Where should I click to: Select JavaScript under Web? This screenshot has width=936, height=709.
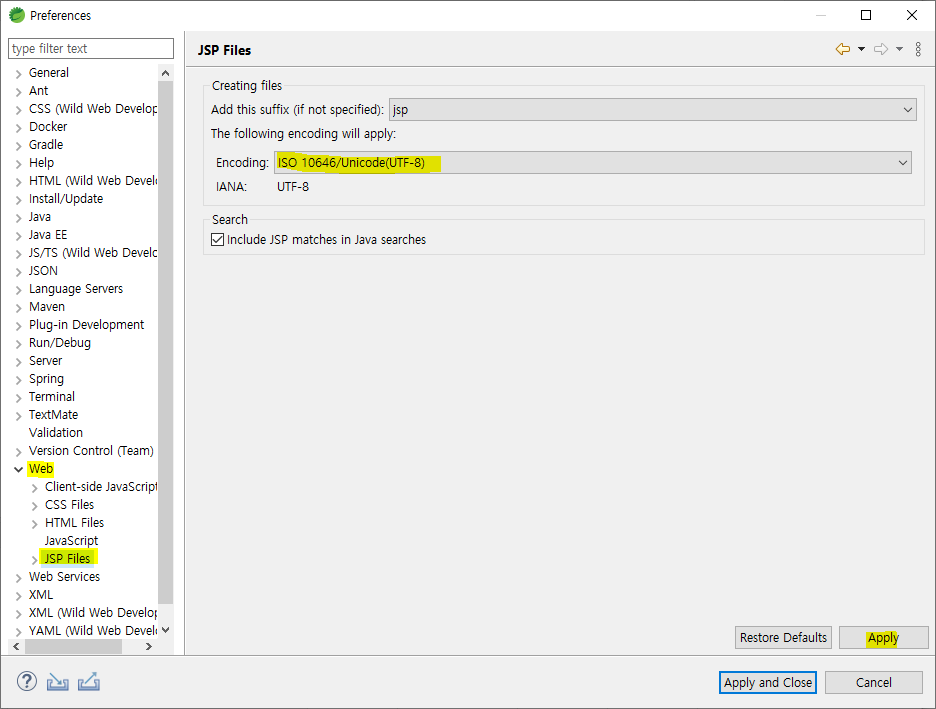[x=71, y=541]
